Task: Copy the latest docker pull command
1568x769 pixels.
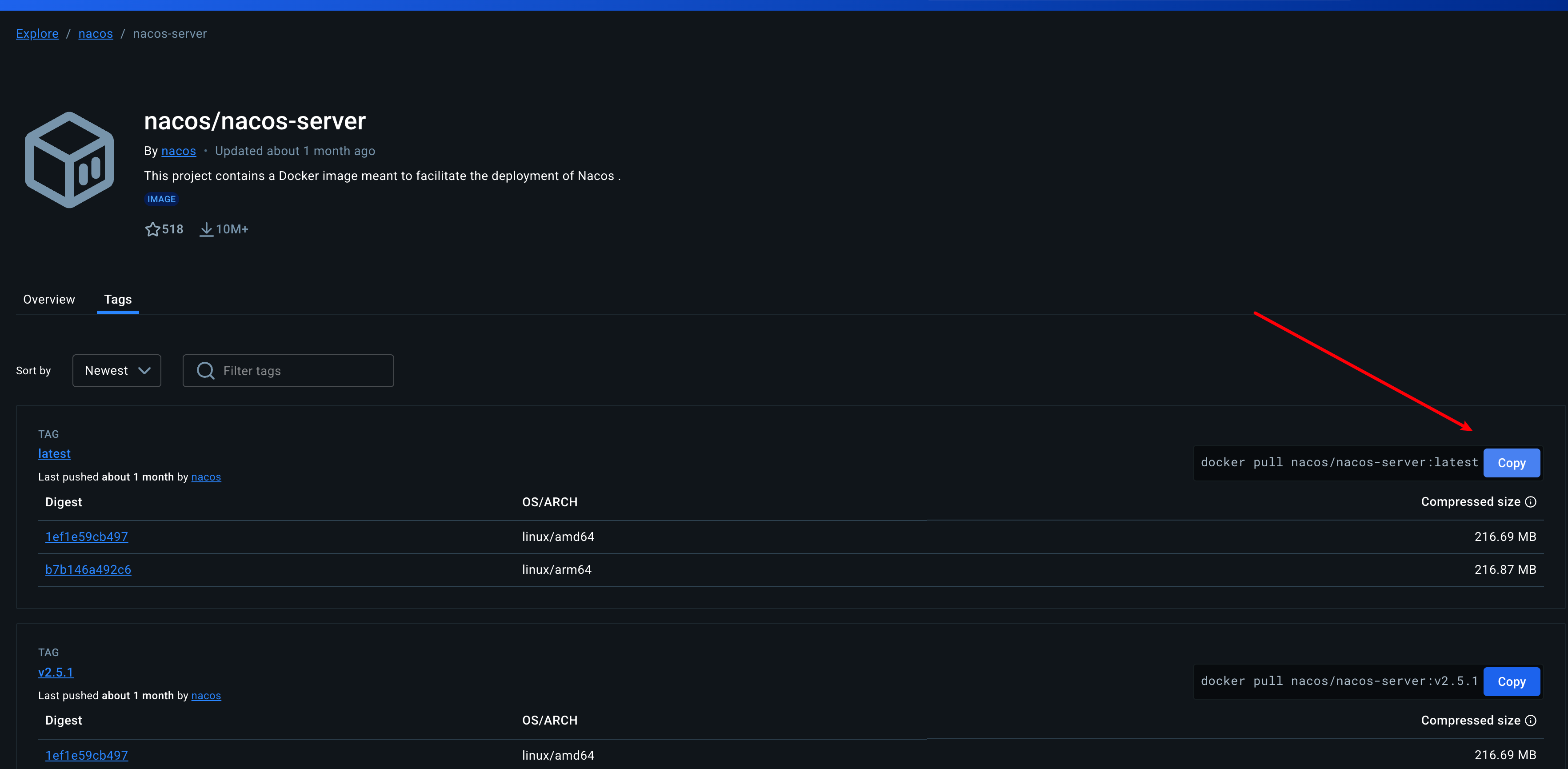Action: point(1511,463)
